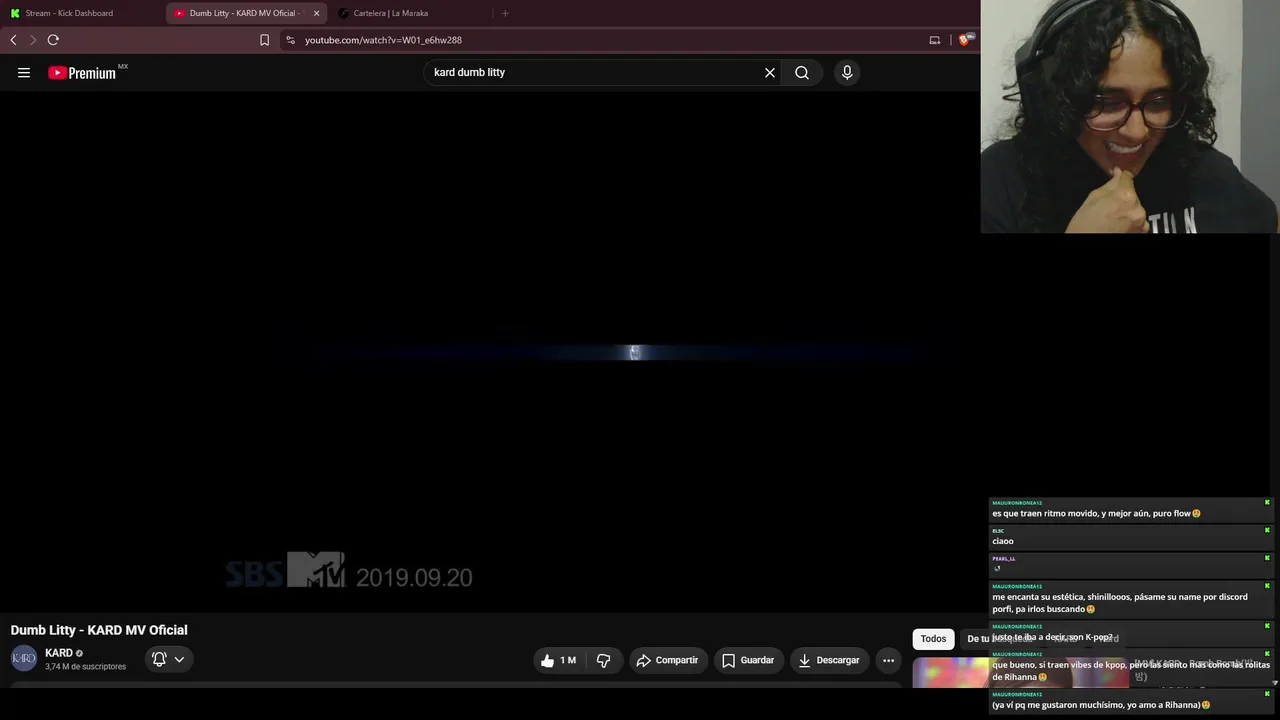1280x720 pixels.
Task: Select the youtube.com address bar URL
Action: (383, 40)
